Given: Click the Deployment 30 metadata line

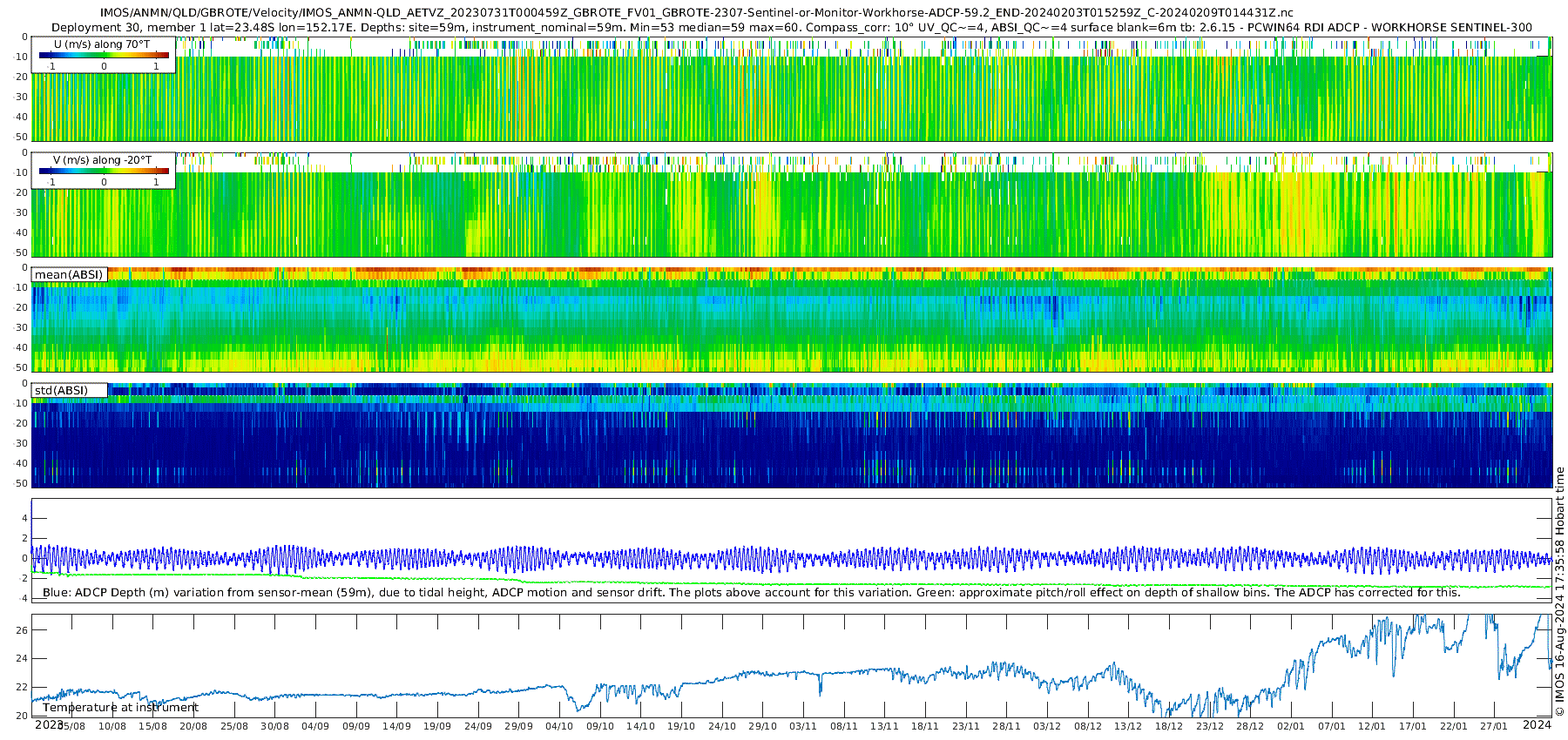Looking at the screenshot, I should (791, 28).
